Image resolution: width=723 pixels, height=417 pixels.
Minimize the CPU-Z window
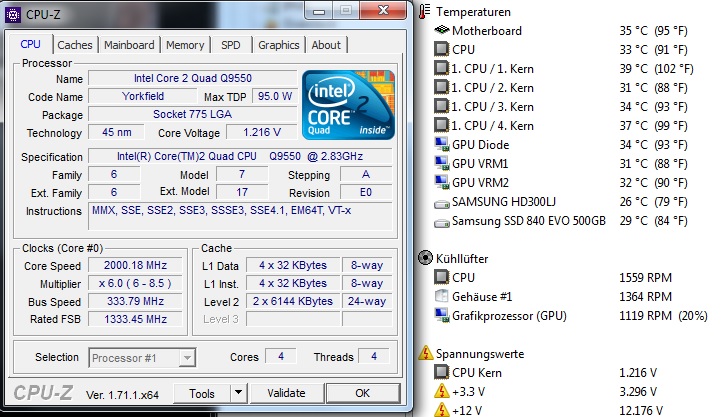pos(319,11)
